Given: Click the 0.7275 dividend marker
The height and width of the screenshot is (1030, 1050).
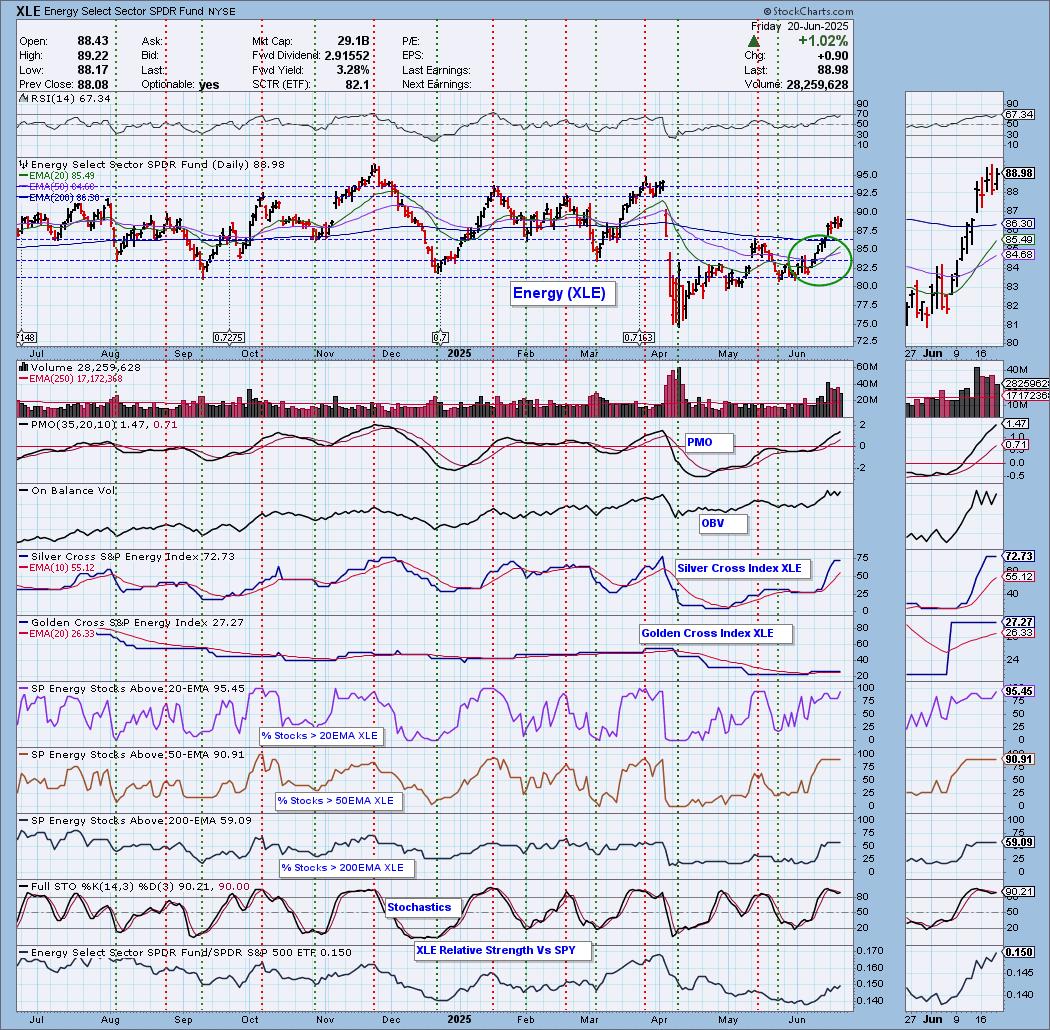Looking at the screenshot, I should click(x=228, y=338).
